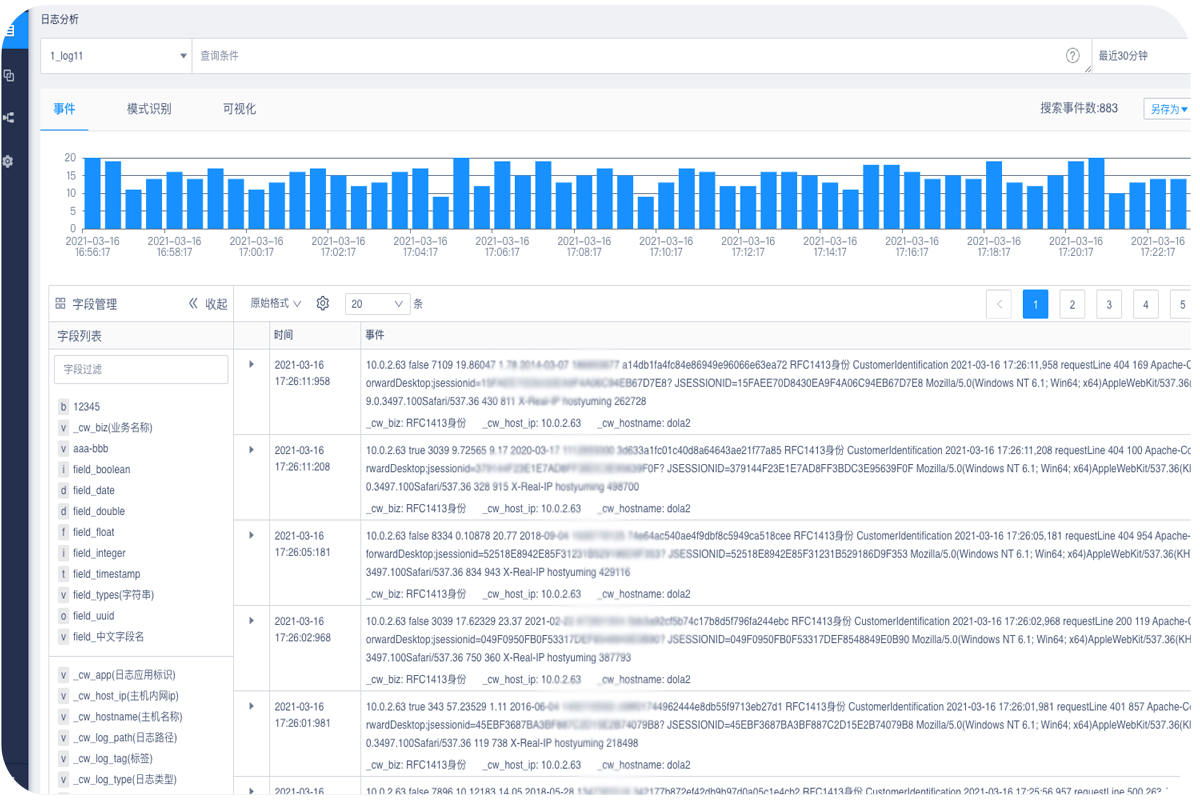Switch to the 可视化 tab
This screenshot has width=1200, height=800.
239,109
